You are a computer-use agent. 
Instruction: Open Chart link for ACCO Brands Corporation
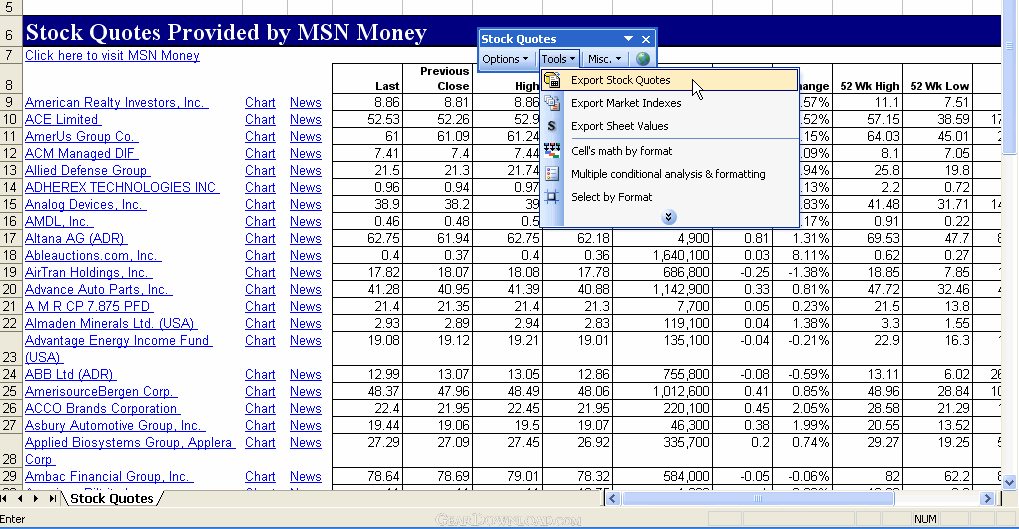(x=260, y=408)
